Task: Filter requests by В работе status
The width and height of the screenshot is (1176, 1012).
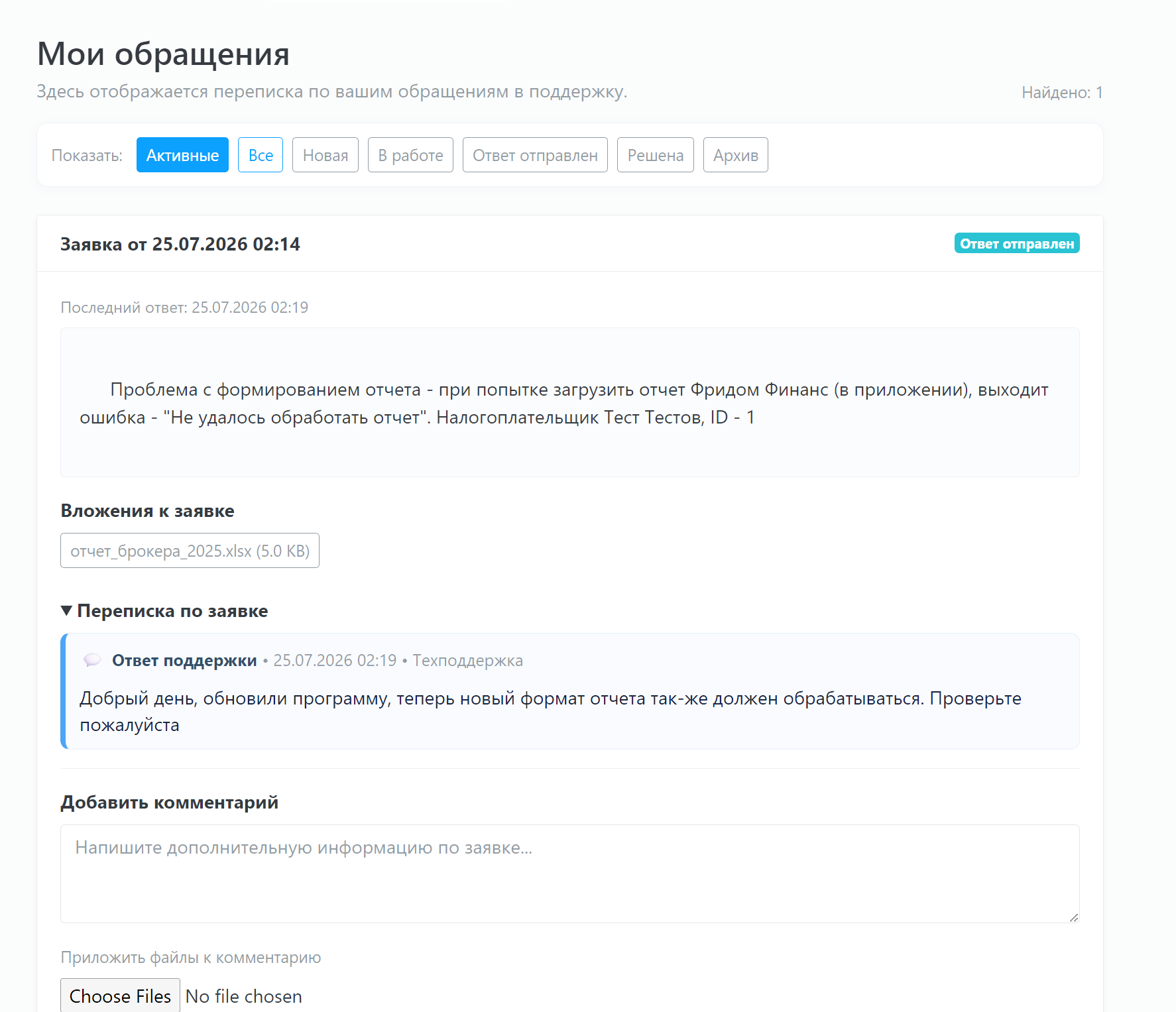Action: [410, 155]
